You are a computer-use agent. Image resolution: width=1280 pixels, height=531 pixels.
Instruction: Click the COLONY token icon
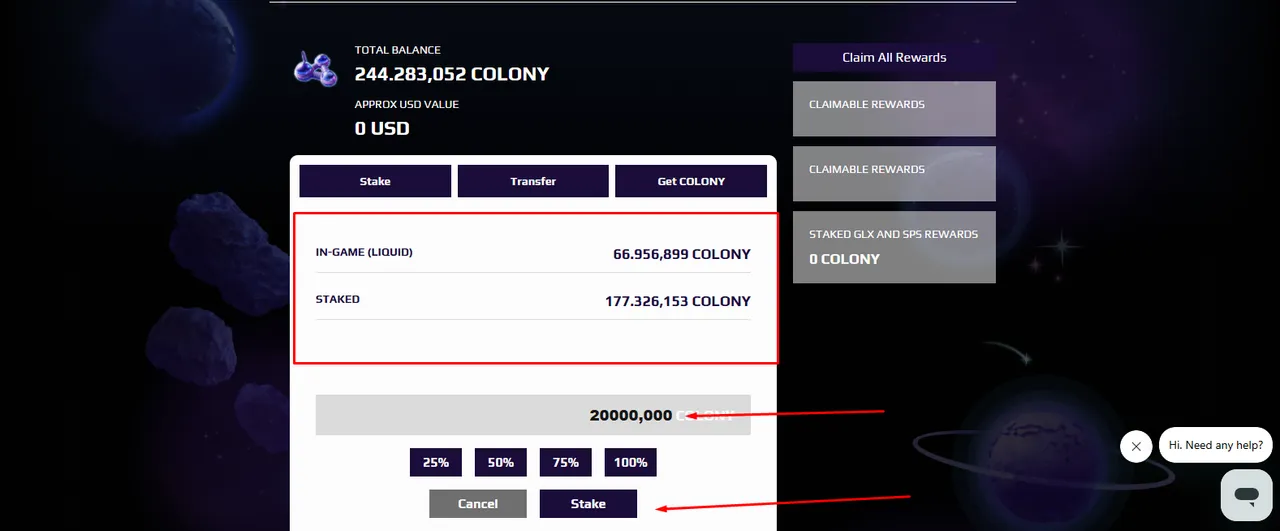coord(316,69)
